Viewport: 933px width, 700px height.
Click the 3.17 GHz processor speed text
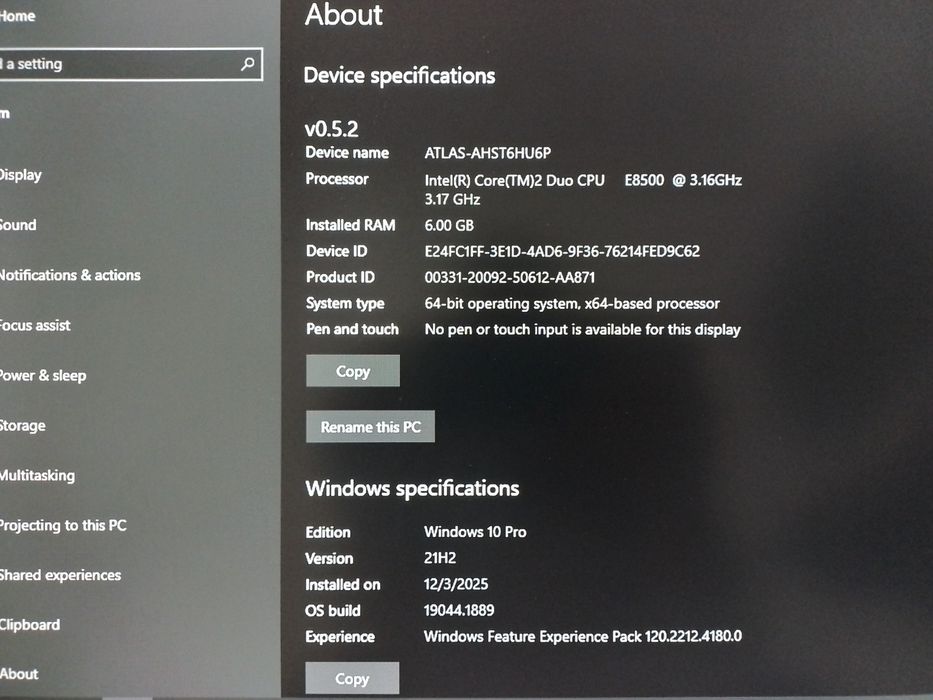pyautogui.click(x=452, y=199)
